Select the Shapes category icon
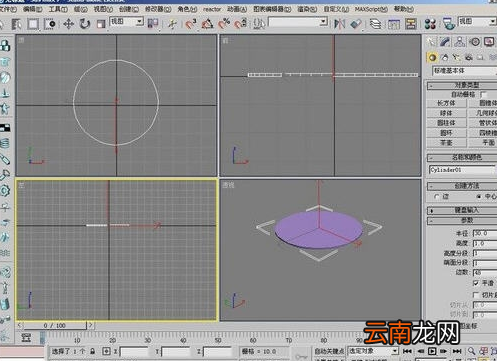497x361 pixels. pyautogui.click(x=445, y=57)
